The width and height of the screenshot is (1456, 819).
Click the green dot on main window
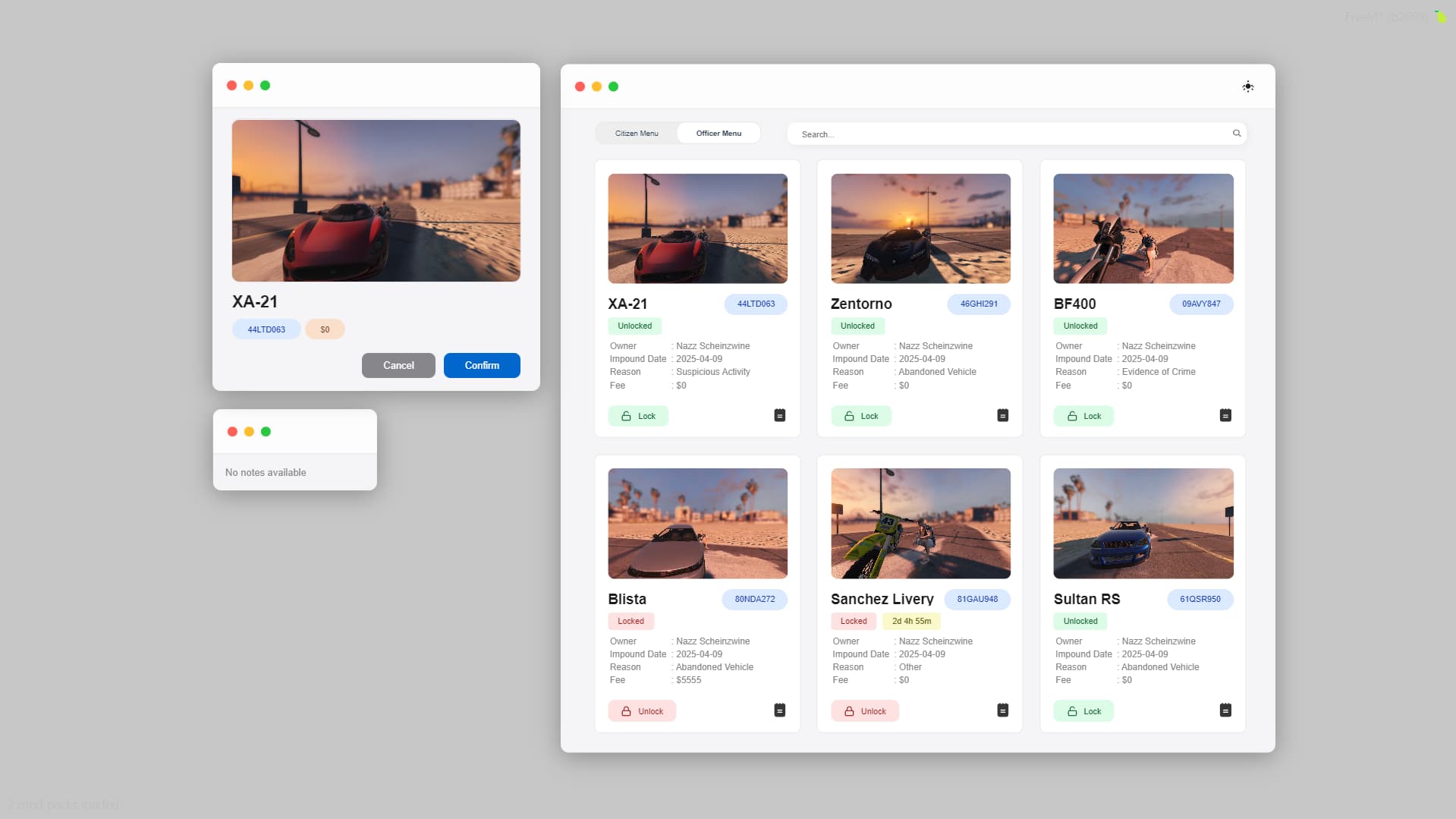[613, 87]
